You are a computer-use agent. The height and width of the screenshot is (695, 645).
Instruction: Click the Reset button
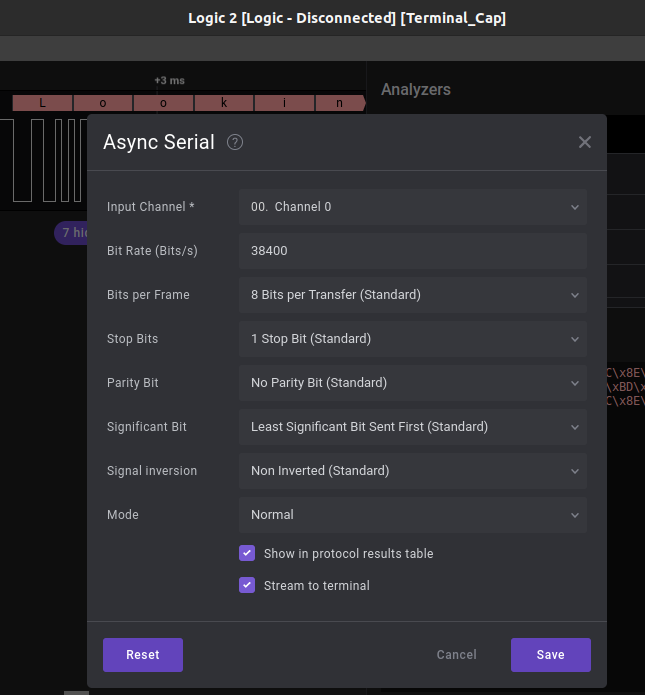[143, 655]
